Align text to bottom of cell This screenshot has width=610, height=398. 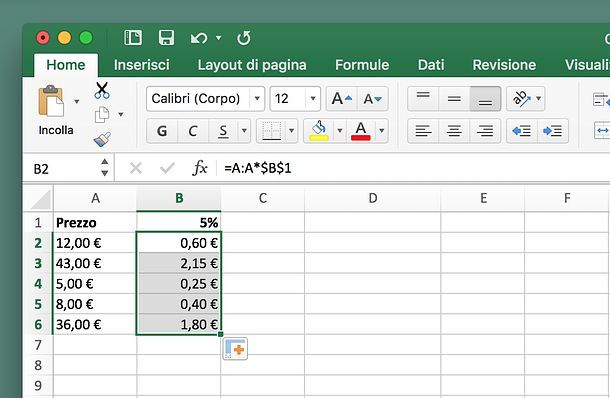coord(485,99)
